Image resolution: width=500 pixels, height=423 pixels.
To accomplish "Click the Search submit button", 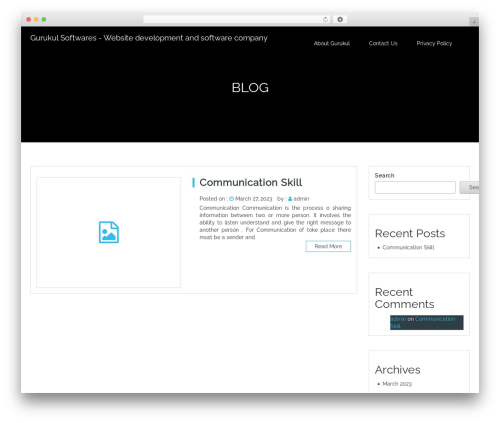I will [469, 187].
